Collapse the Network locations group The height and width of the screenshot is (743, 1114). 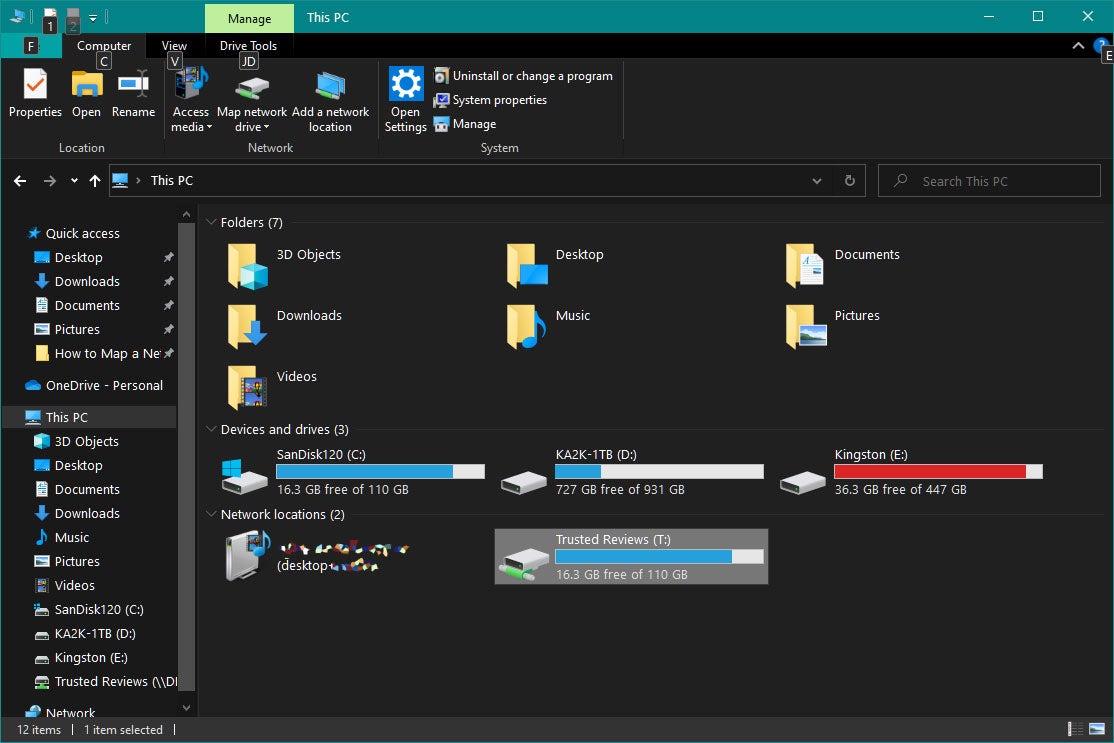211,514
